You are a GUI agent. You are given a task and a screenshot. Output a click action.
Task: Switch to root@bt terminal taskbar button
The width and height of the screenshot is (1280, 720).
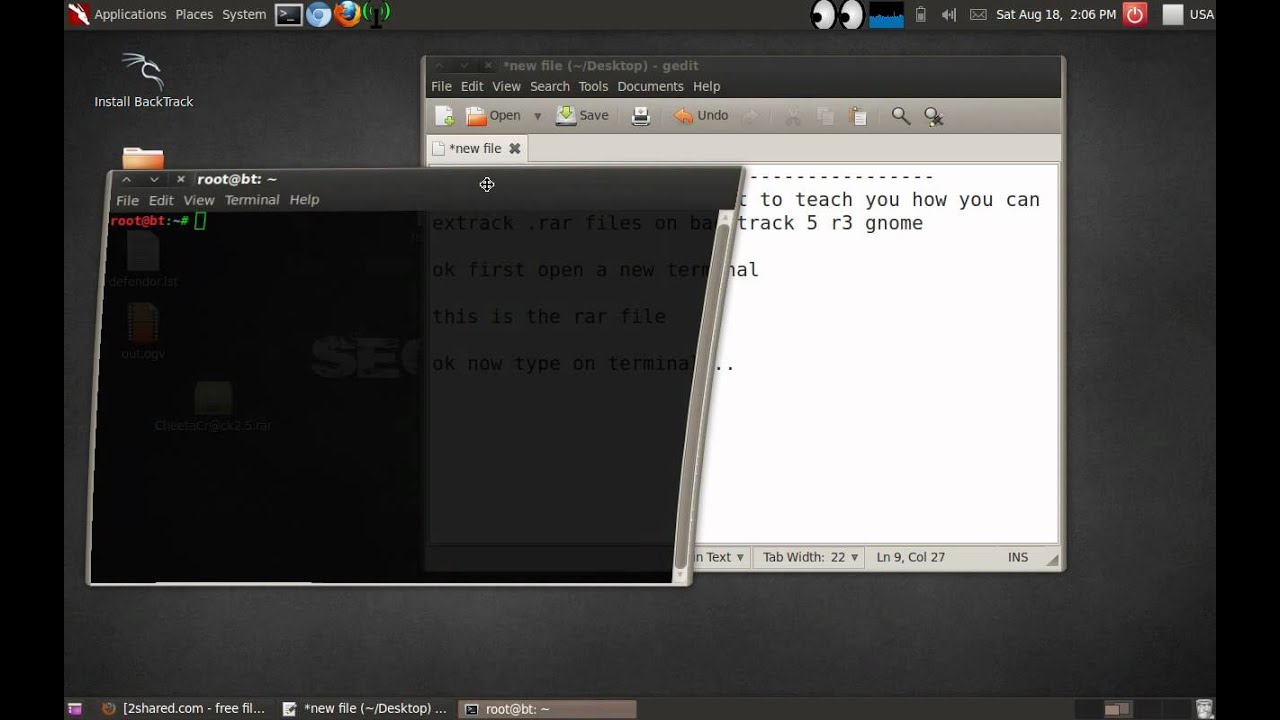[x=547, y=709]
